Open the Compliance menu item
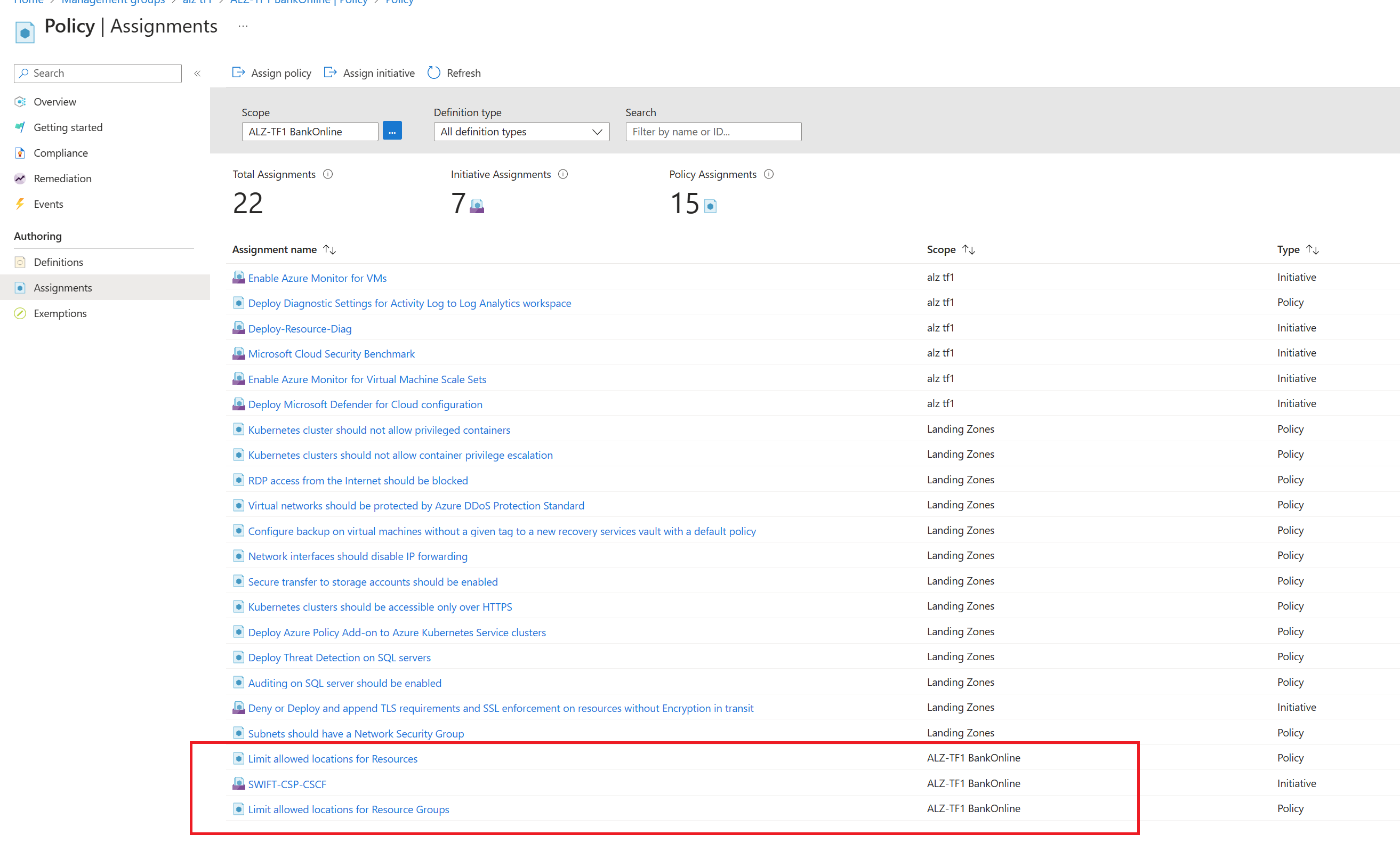The height and width of the screenshot is (851, 1400). coord(61,153)
